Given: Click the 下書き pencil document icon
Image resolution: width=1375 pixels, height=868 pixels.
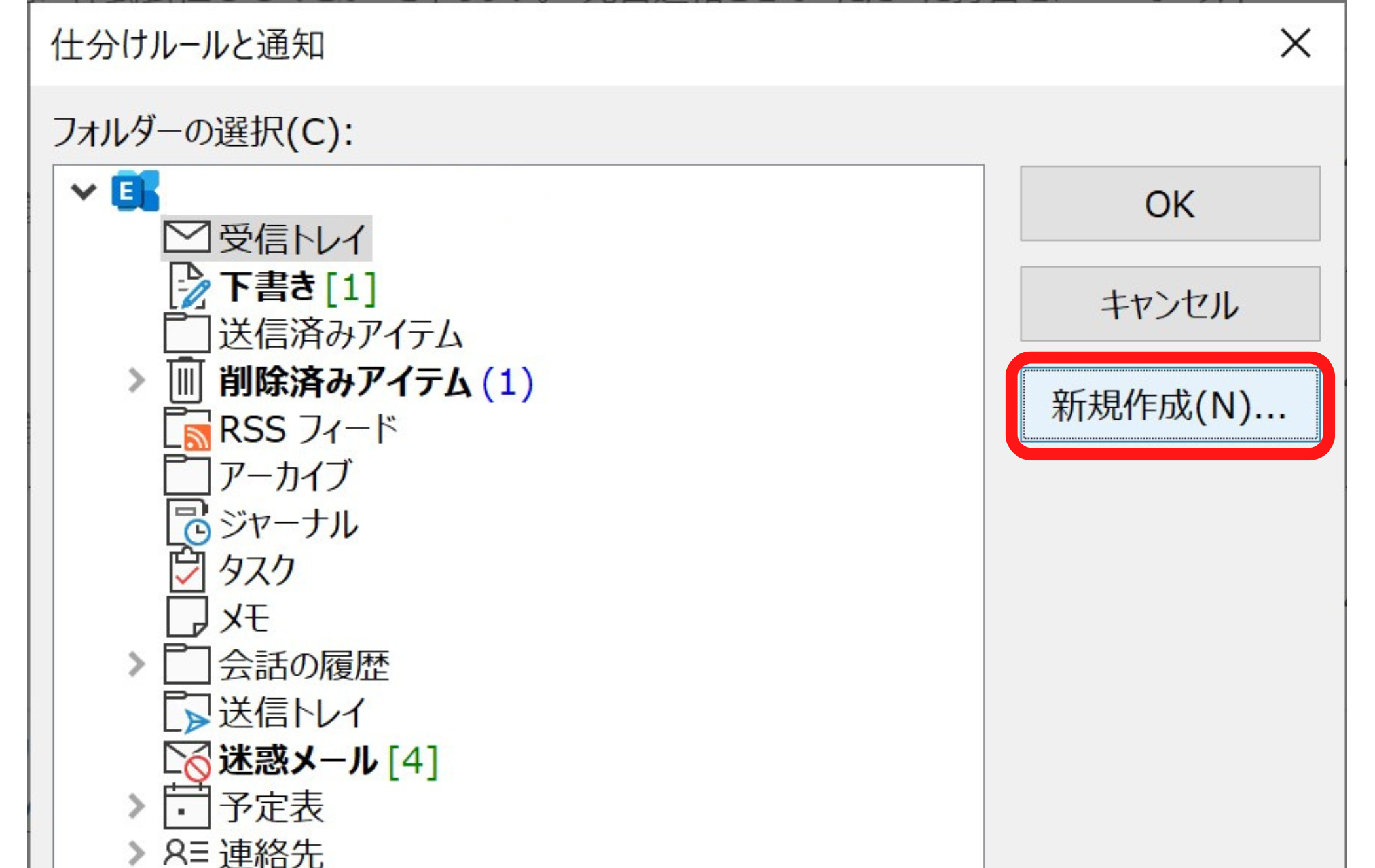Looking at the screenshot, I should coord(189,285).
